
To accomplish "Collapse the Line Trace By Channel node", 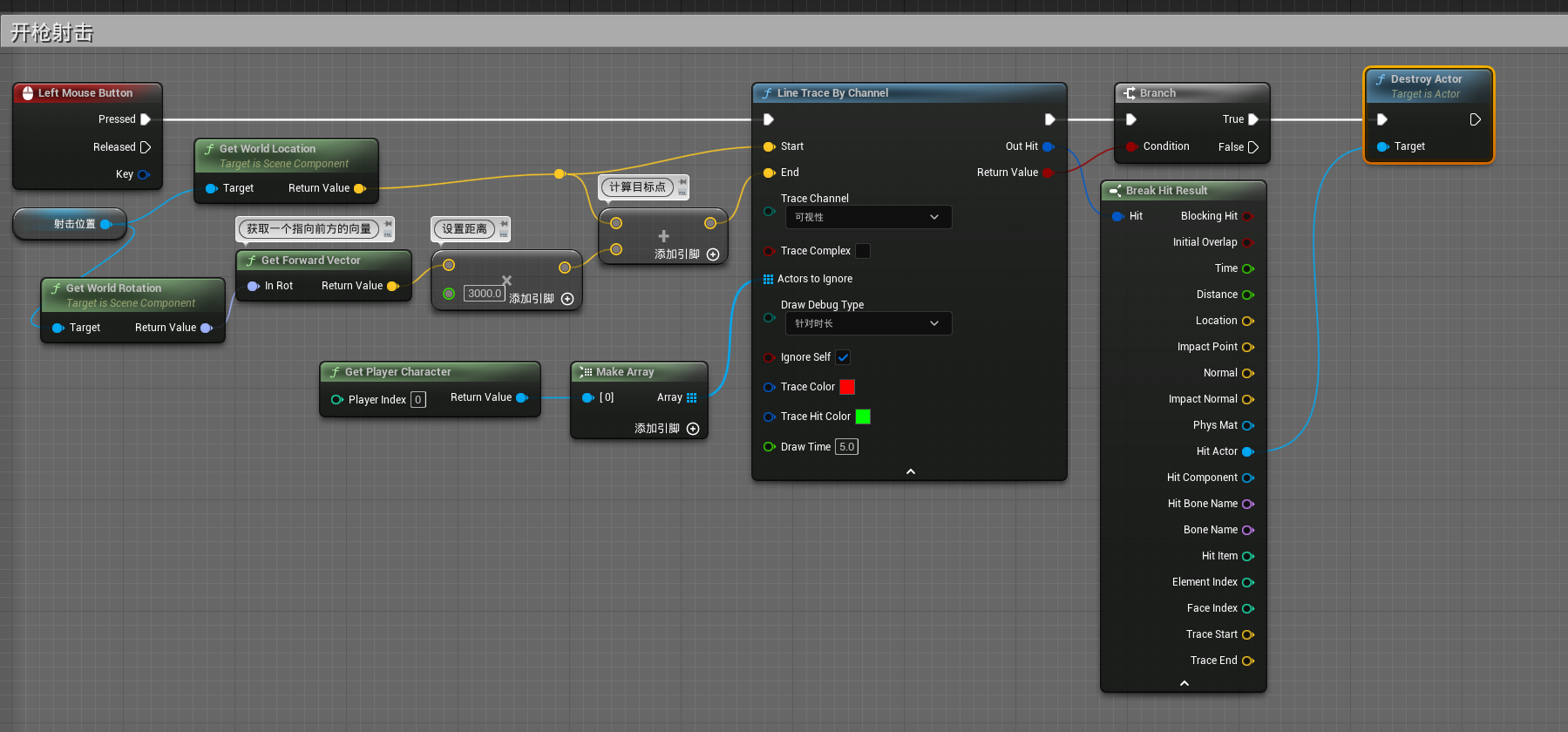I will [x=910, y=471].
